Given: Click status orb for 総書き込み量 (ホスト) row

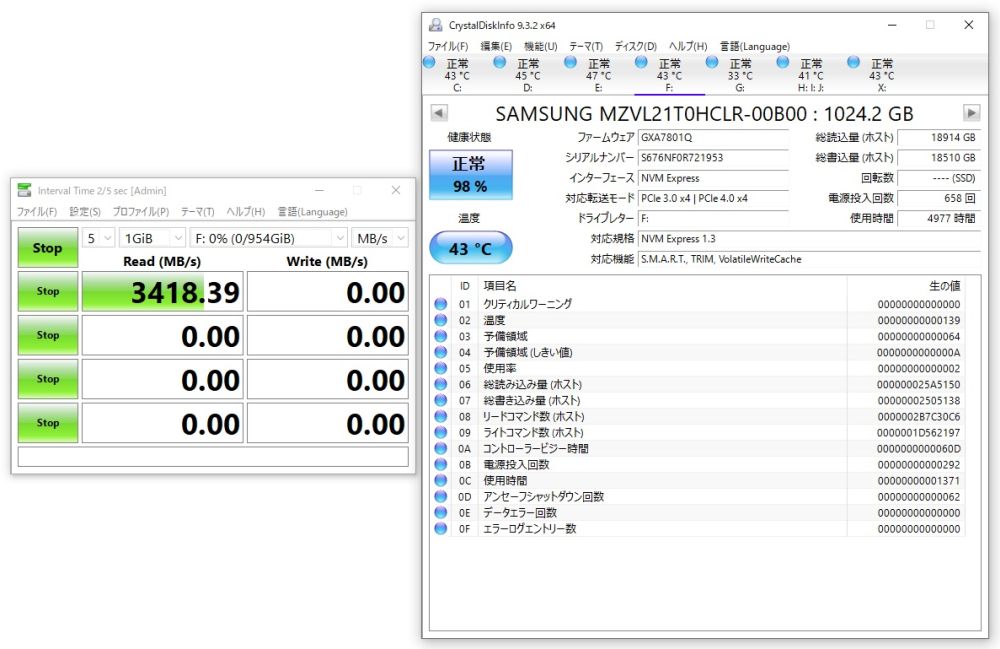Looking at the screenshot, I should 441,400.
